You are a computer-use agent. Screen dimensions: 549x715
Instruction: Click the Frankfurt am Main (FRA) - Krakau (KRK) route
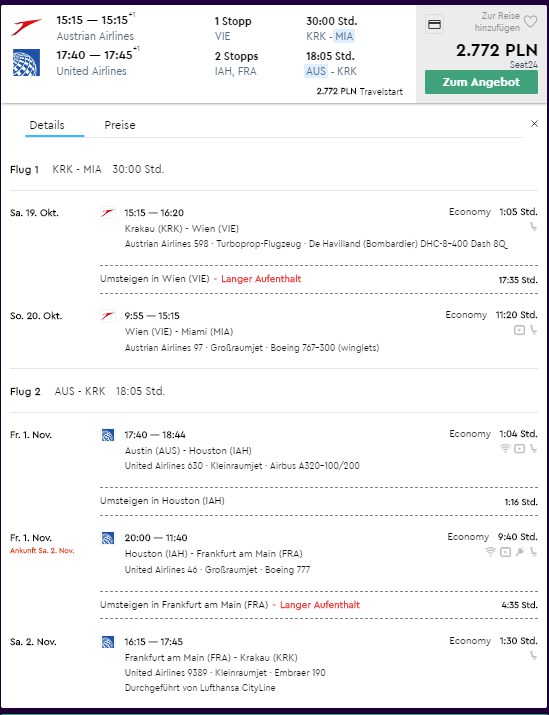(211, 658)
